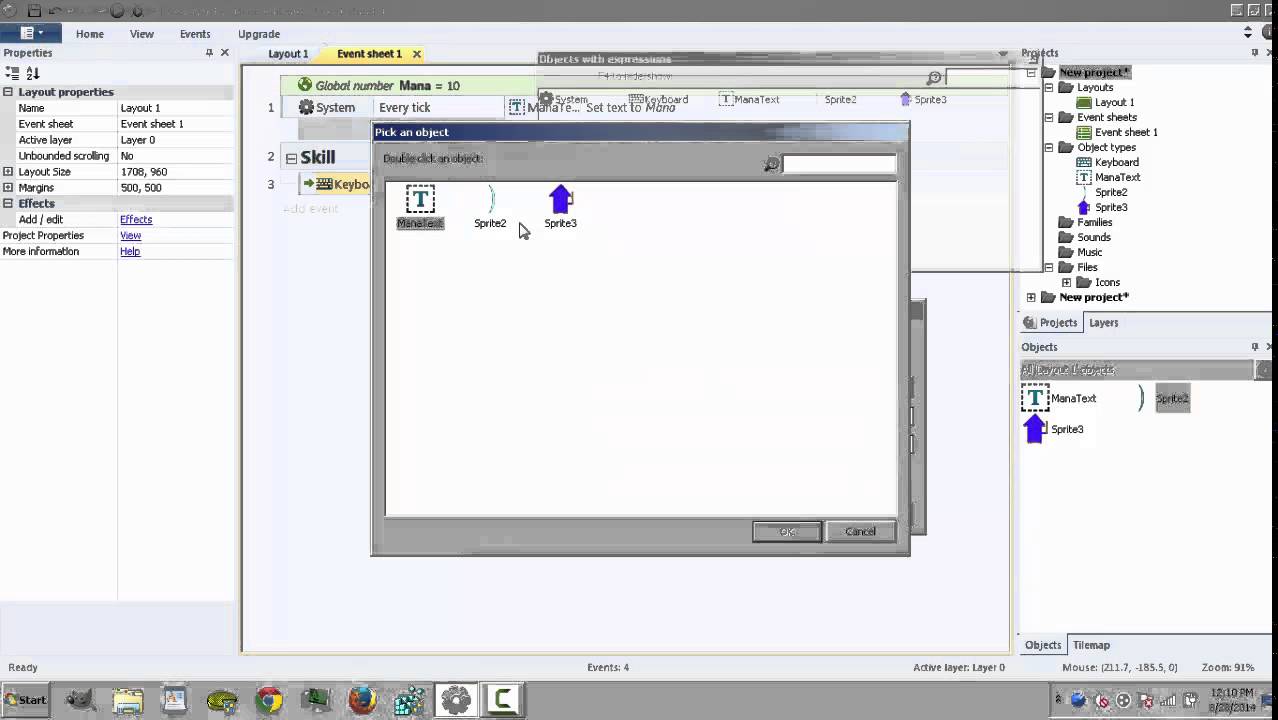Click ManaText icon in the Objects panel
The height and width of the screenshot is (720, 1278).
coord(1035,398)
